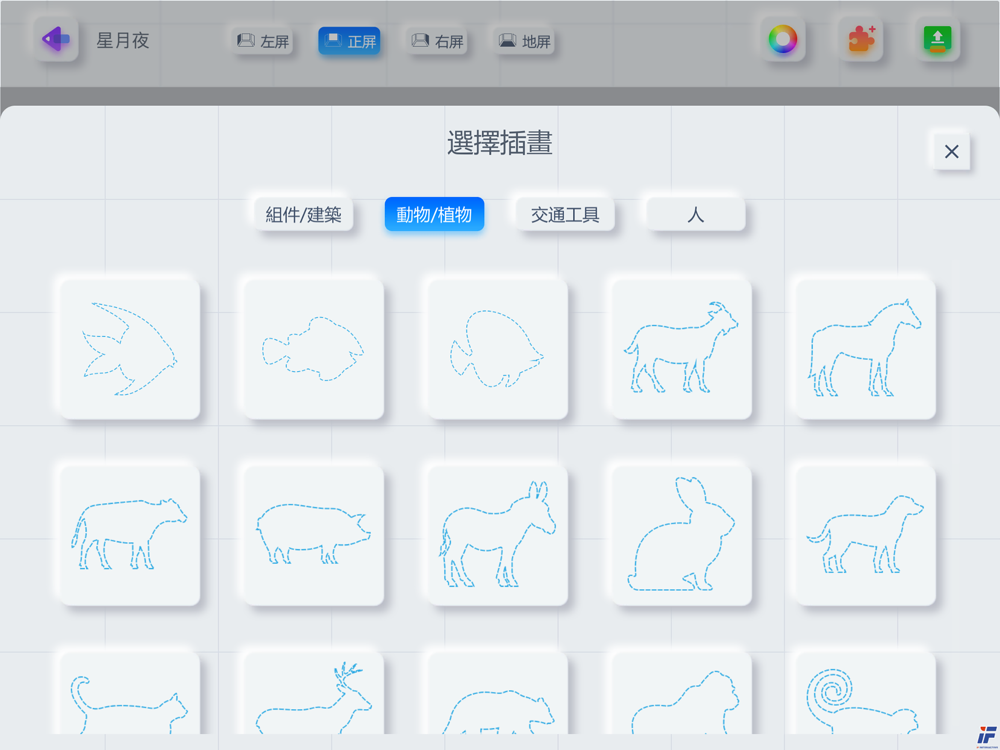
Task: Open the 交通工具 category tab
Action: click(x=565, y=214)
